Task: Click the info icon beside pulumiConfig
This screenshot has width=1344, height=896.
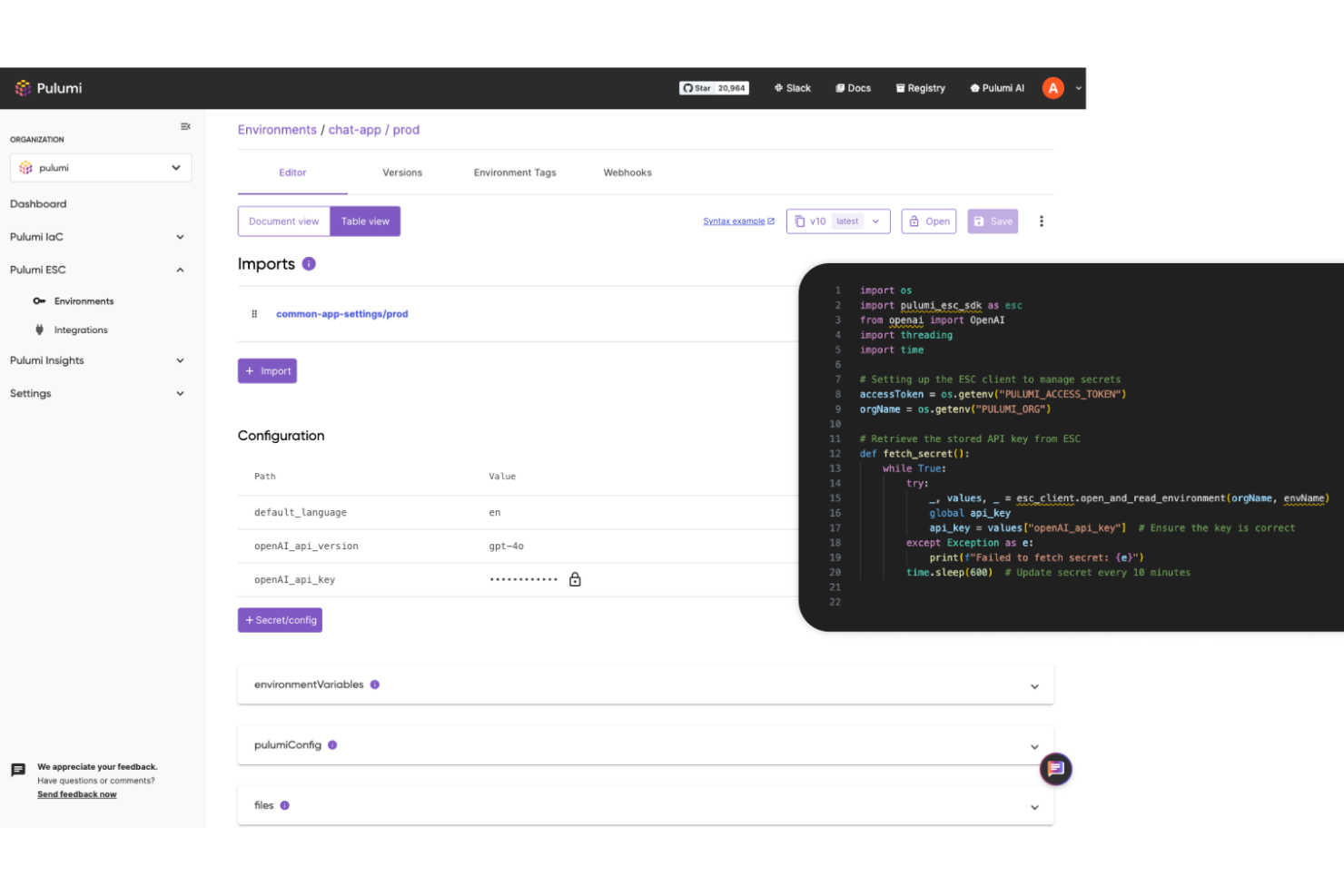Action: pos(332,745)
